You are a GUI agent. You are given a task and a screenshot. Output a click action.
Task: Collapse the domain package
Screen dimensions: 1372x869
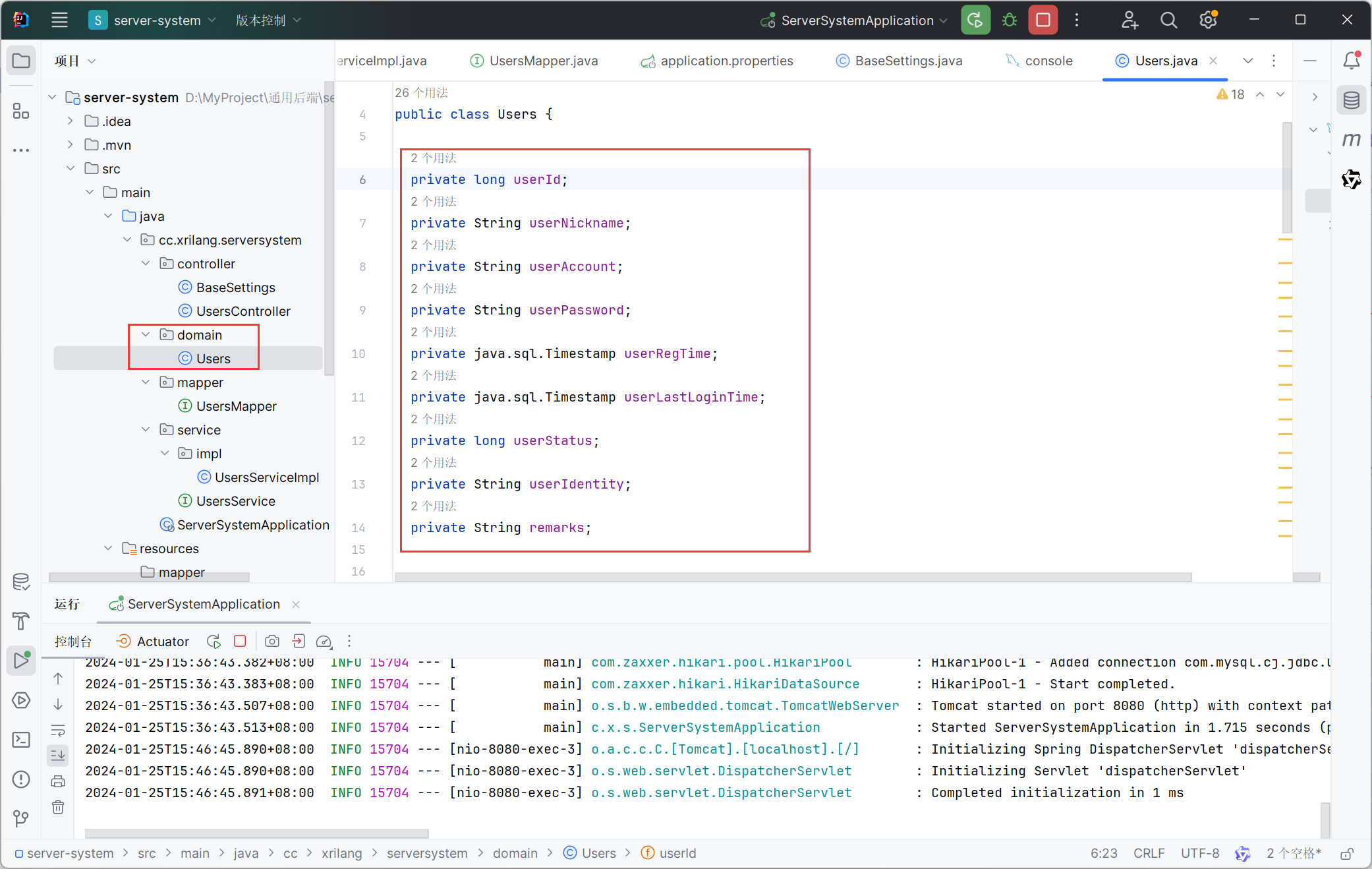[x=146, y=335]
